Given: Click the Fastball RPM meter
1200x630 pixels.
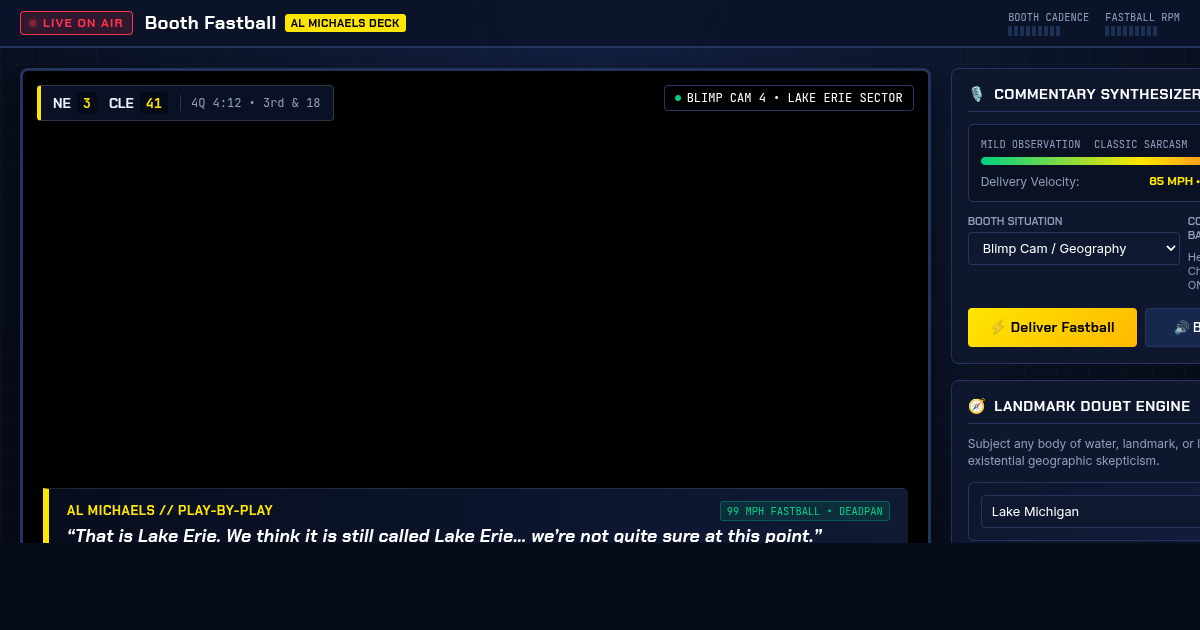Looking at the screenshot, I should (1131, 31).
